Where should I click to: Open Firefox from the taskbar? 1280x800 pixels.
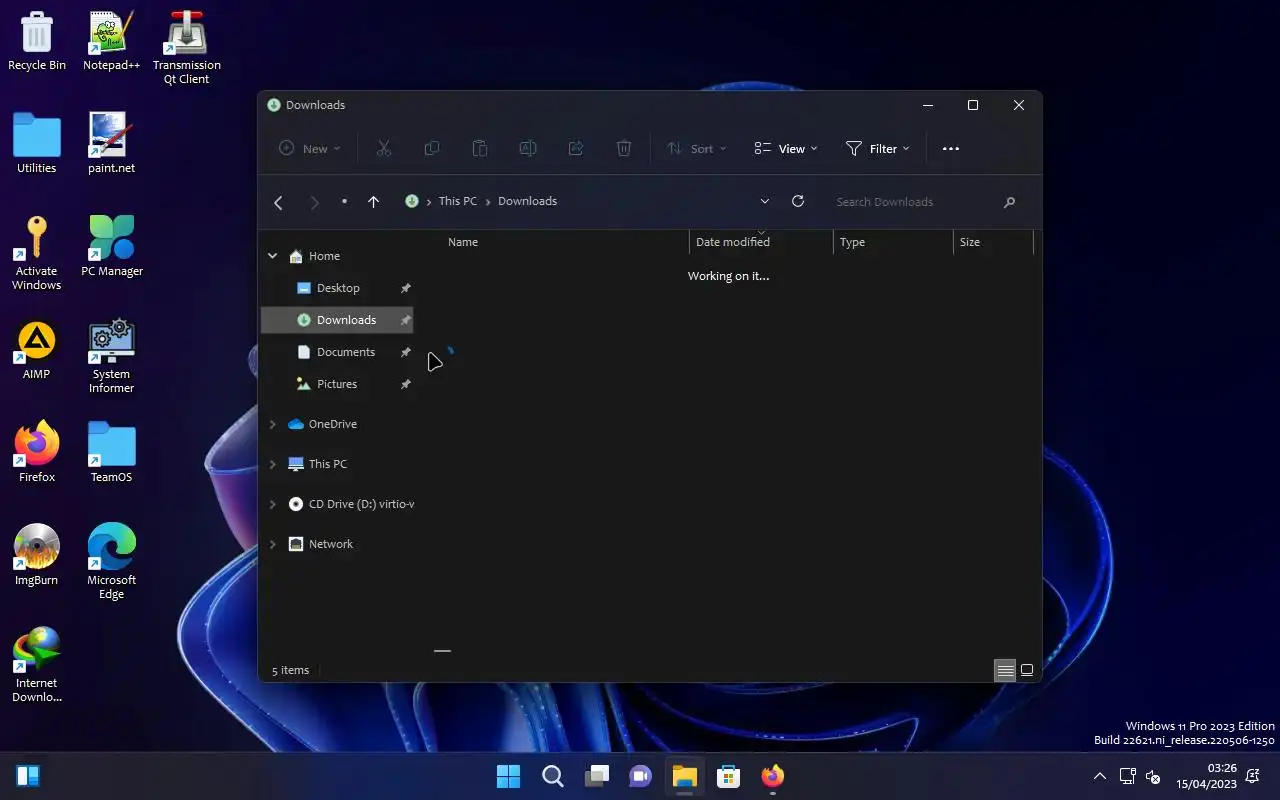pyautogui.click(x=773, y=776)
